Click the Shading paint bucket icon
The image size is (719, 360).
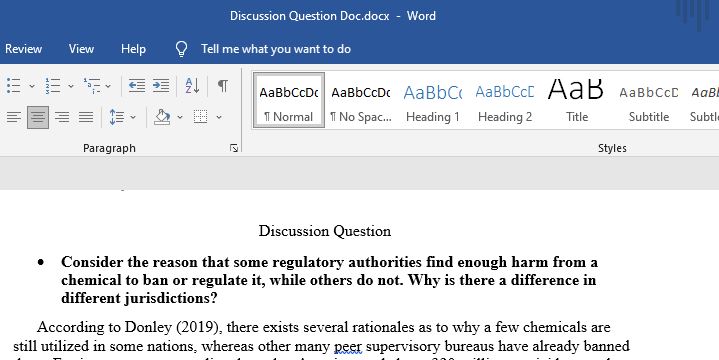coord(162,117)
